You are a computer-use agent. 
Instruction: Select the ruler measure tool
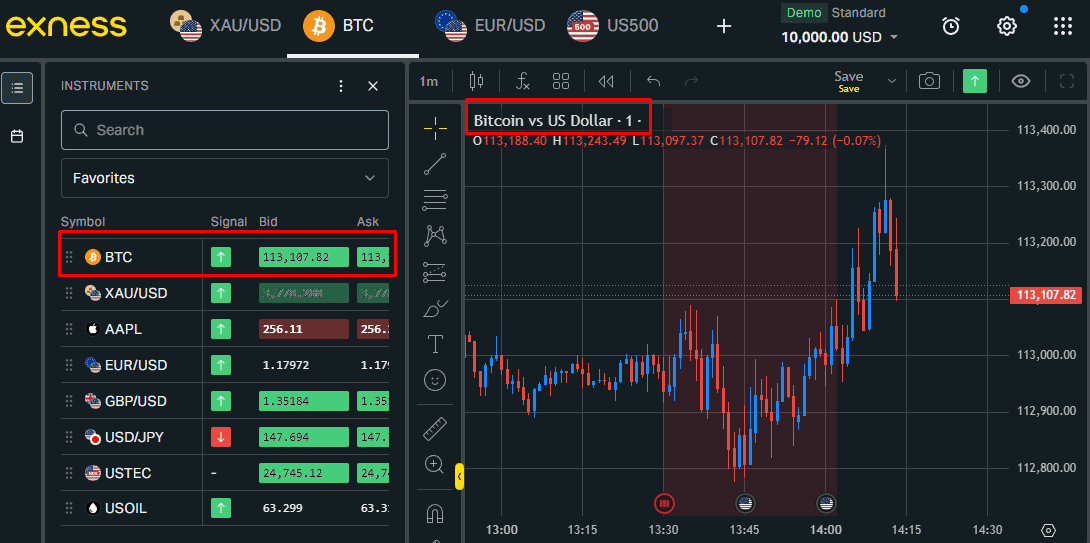click(435, 429)
